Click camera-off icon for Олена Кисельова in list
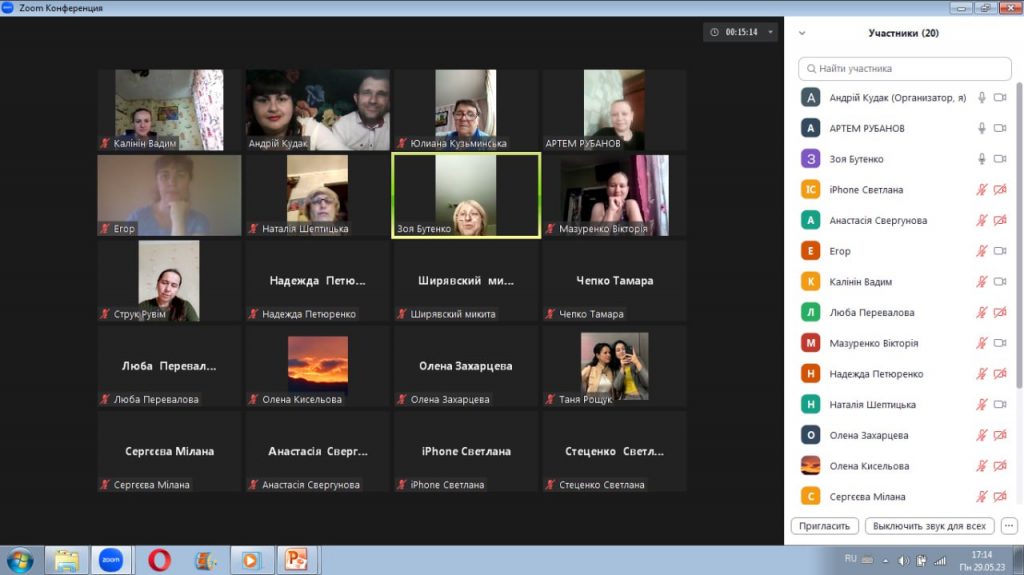 coord(1000,466)
